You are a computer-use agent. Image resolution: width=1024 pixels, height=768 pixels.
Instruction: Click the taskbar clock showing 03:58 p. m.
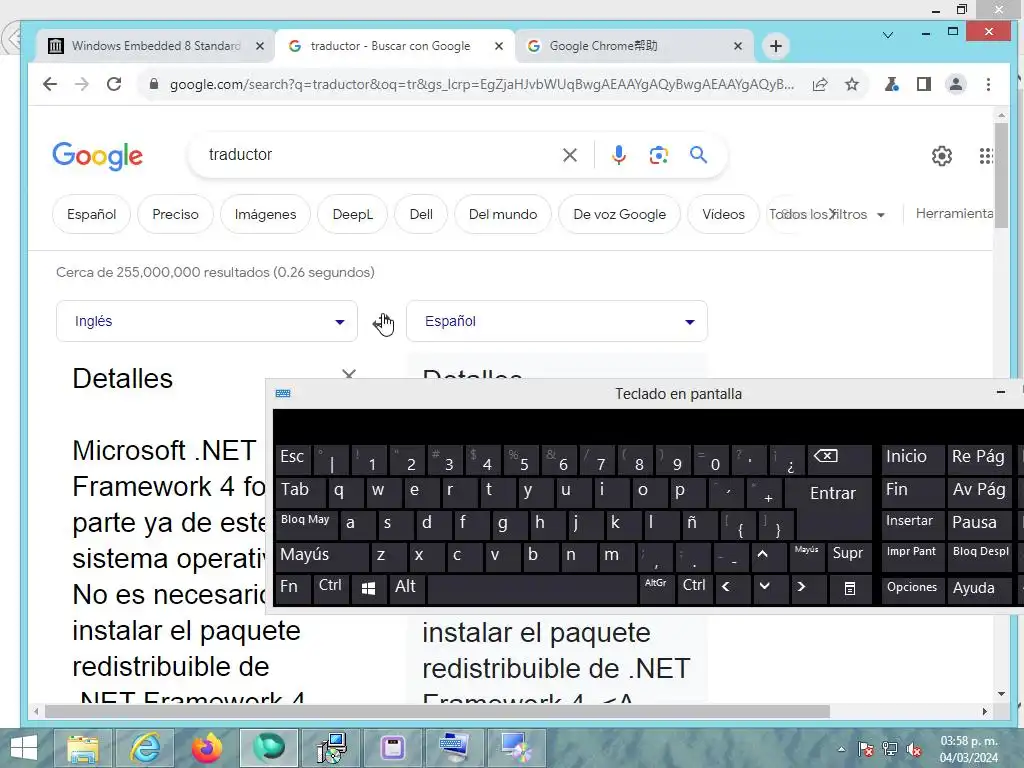(969, 749)
